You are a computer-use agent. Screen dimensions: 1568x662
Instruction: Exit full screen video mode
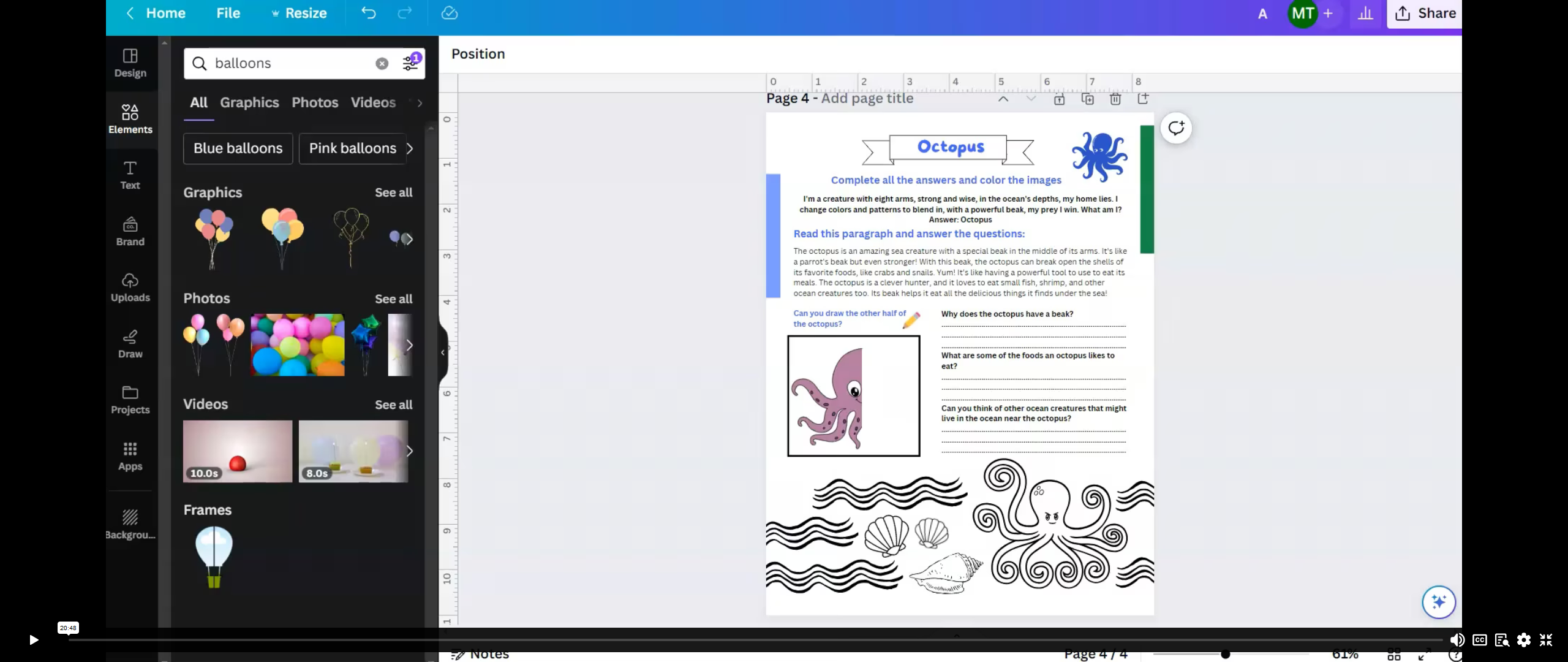coord(1546,640)
